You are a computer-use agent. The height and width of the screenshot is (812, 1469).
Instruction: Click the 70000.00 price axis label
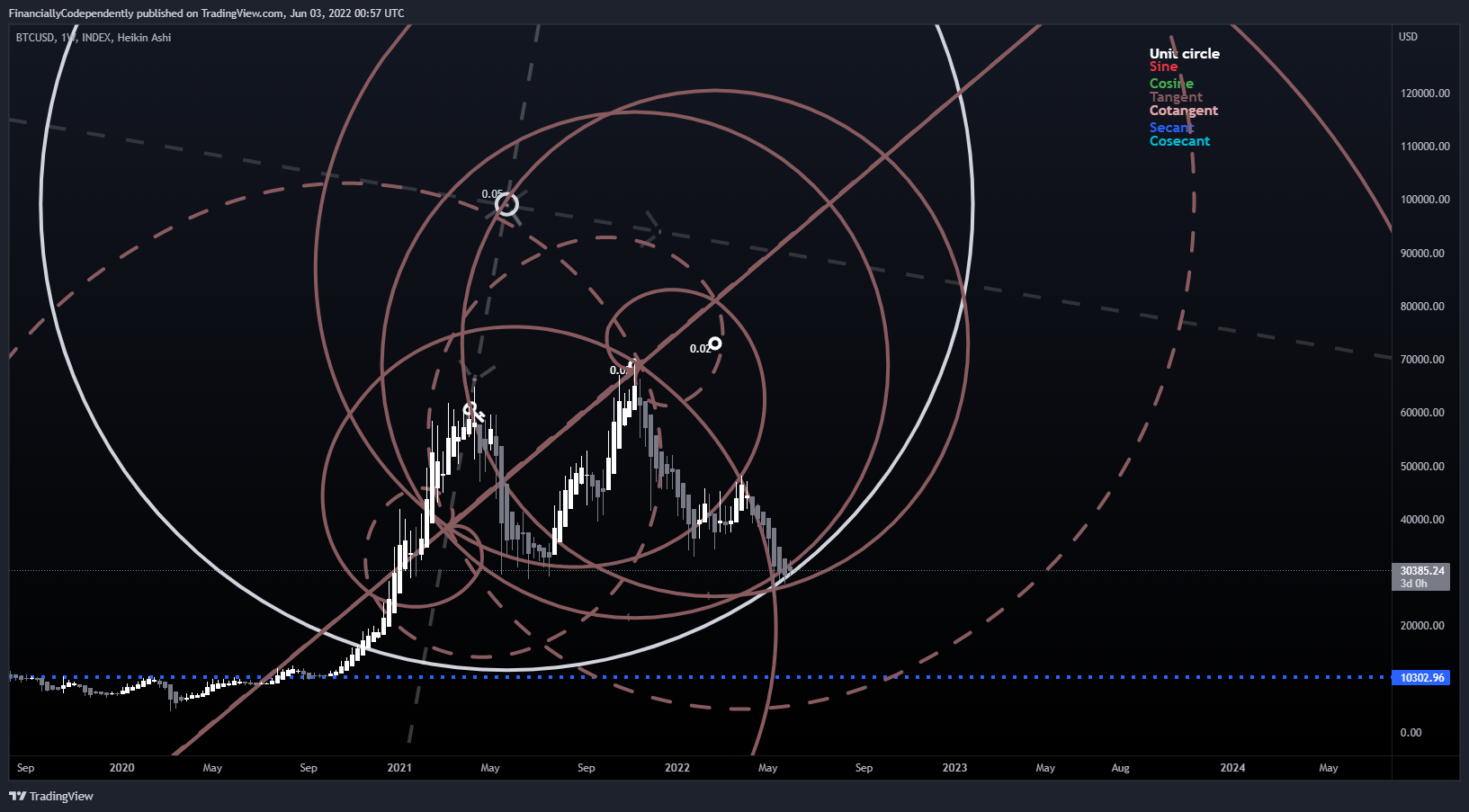coord(1422,360)
